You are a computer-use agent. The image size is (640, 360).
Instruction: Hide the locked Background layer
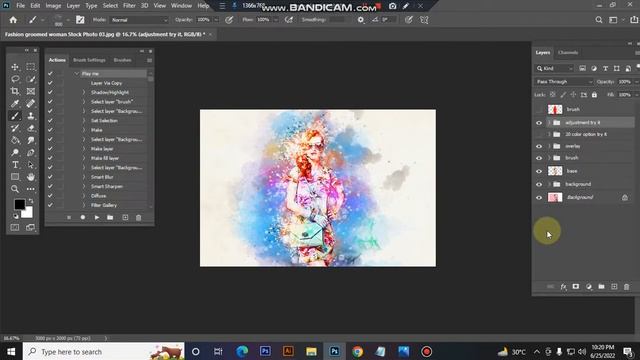click(x=539, y=198)
